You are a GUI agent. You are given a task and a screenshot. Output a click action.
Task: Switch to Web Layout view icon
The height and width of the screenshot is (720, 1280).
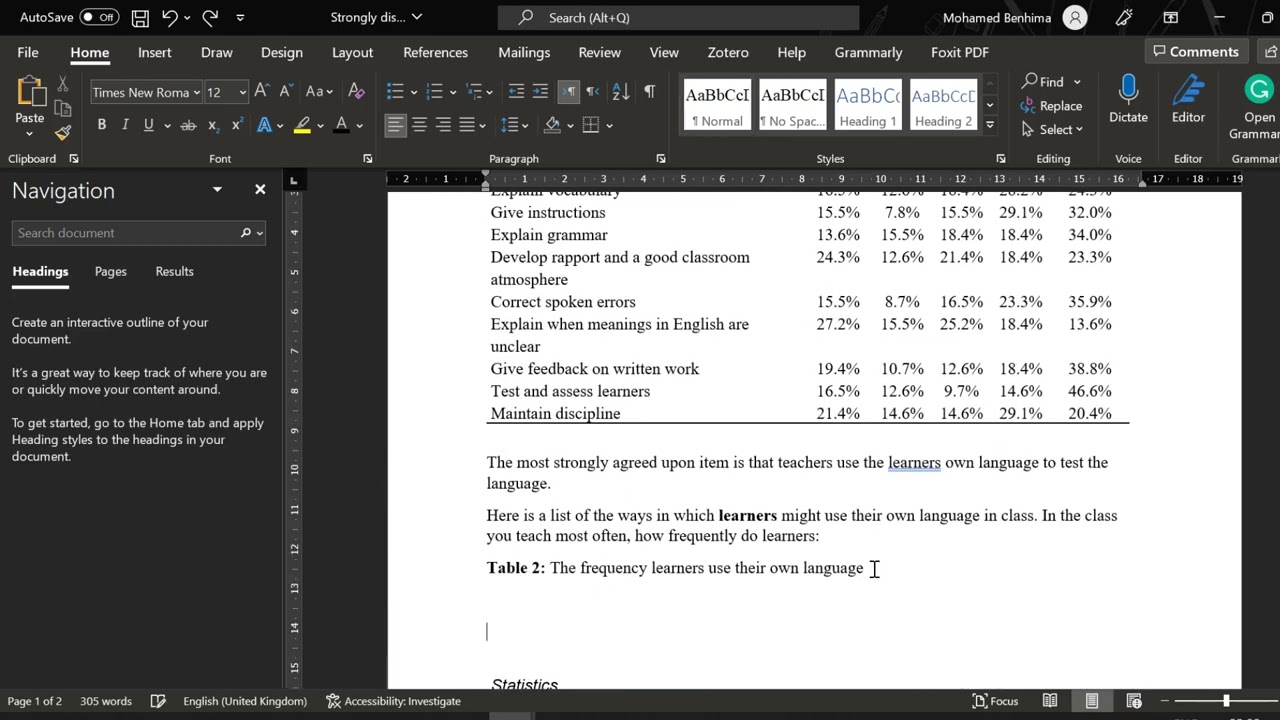pos(1134,701)
